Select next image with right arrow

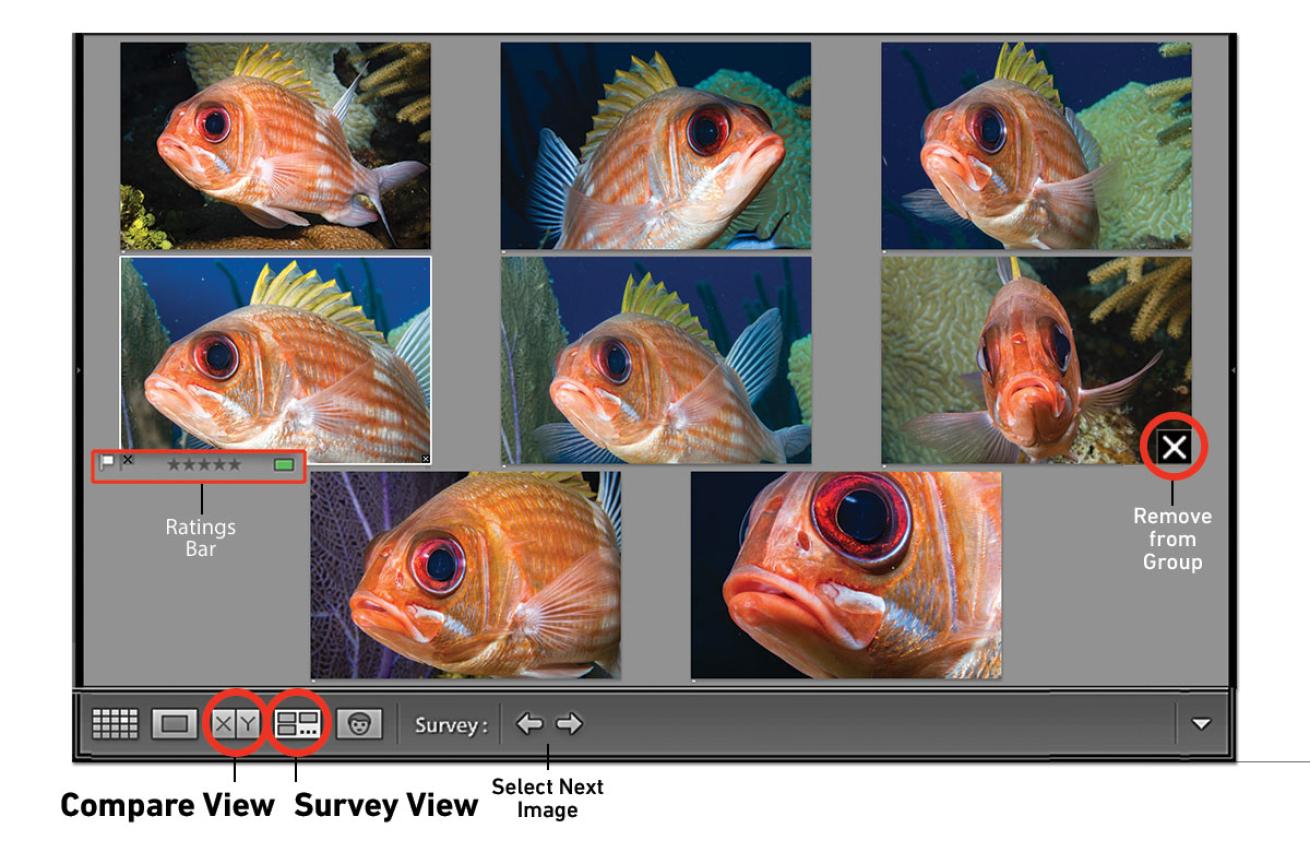click(x=569, y=723)
